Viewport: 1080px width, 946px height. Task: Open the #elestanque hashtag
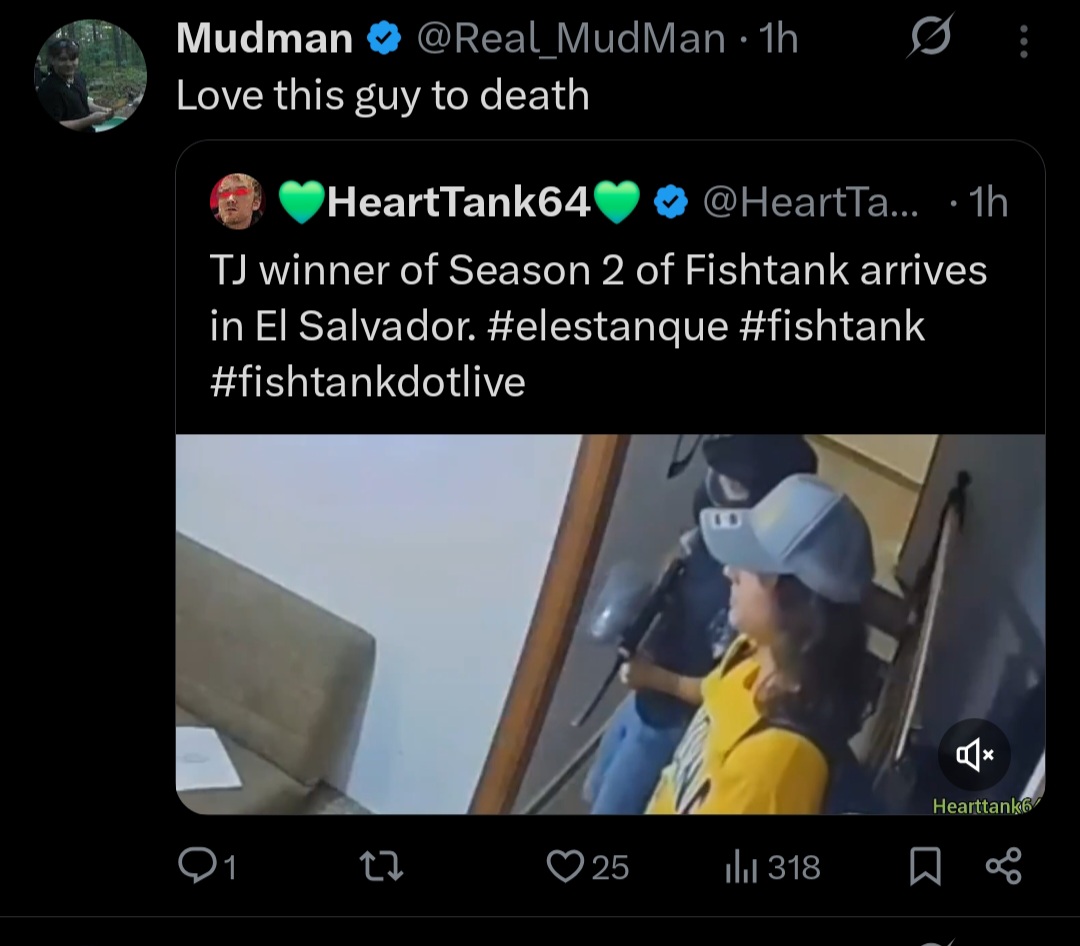click(x=608, y=326)
